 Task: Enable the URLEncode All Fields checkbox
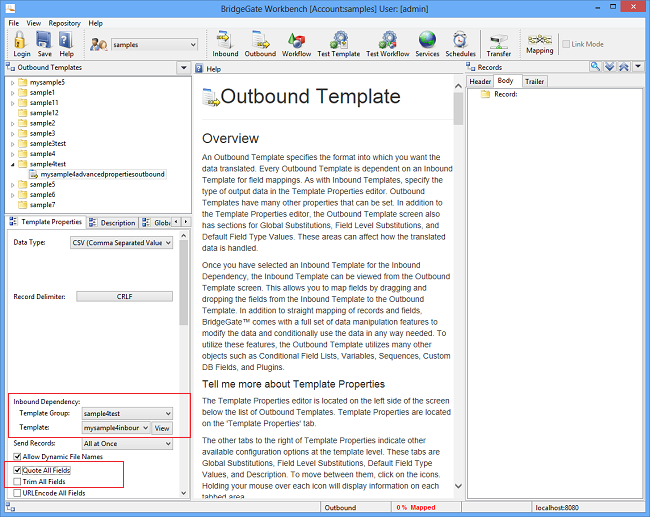(17, 493)
